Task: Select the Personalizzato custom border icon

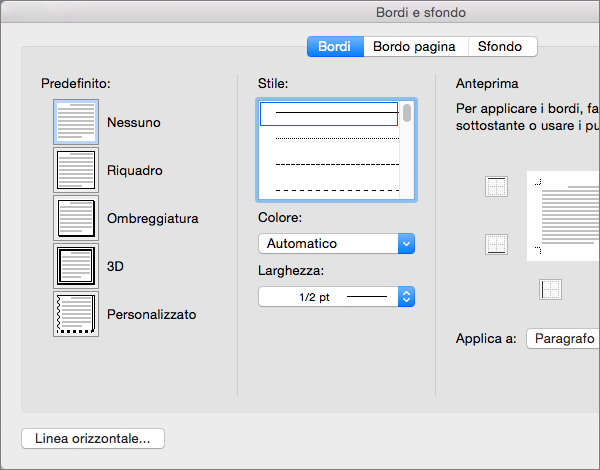Action: click(76, 314)
